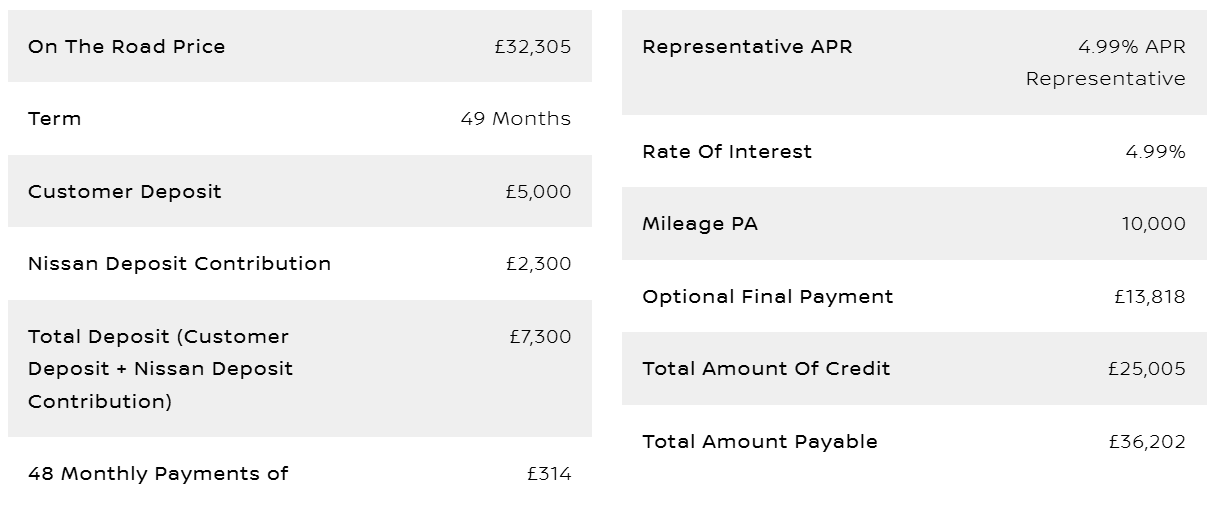Select the £314 monthly payment value

click(549, 473)
